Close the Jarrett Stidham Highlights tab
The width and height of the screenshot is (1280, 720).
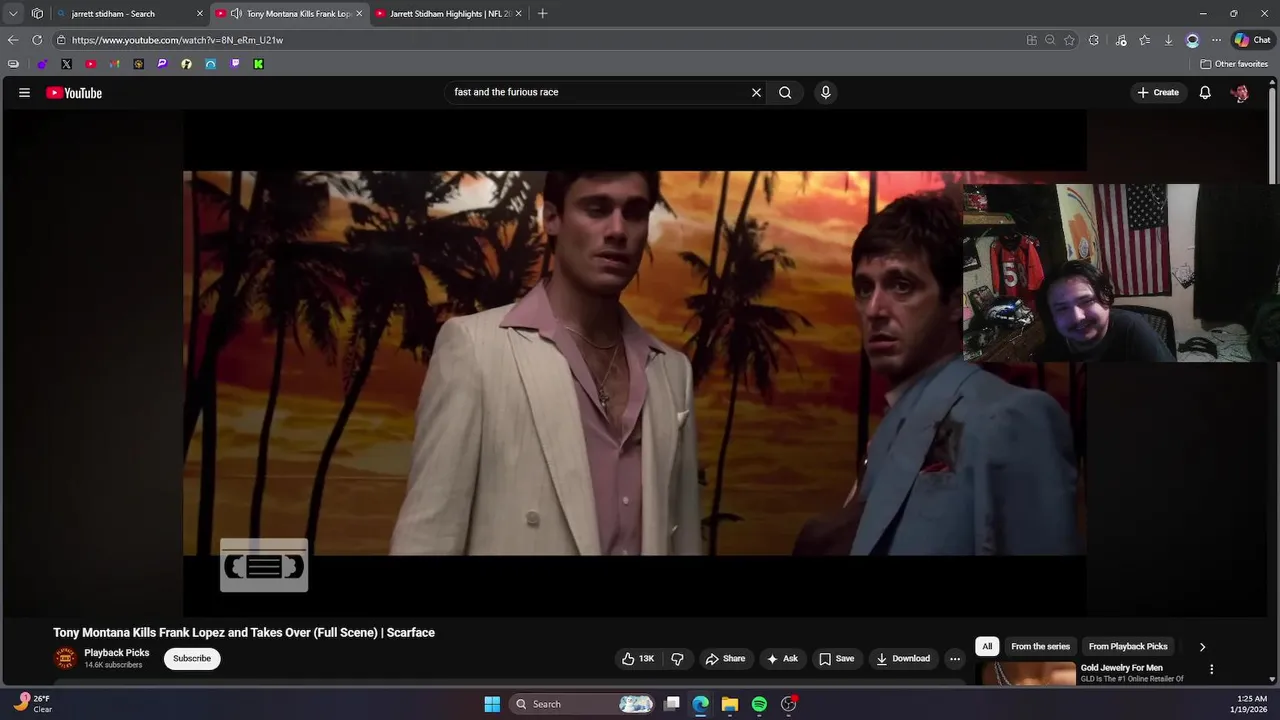(518, 14)
